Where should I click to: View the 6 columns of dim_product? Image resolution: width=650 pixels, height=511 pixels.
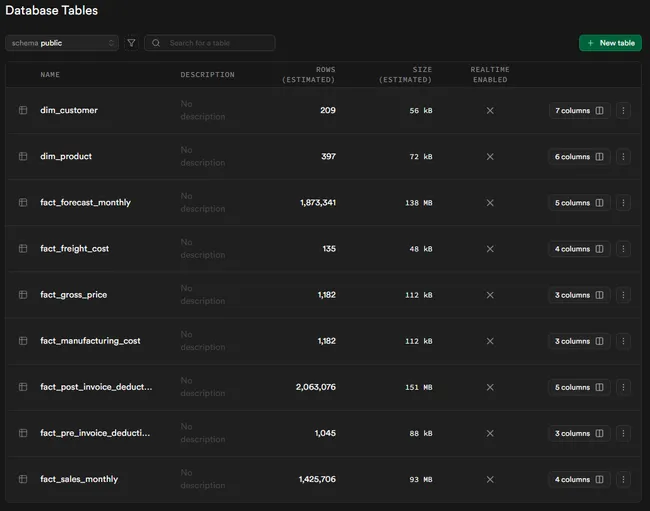(x=579, y=157)
